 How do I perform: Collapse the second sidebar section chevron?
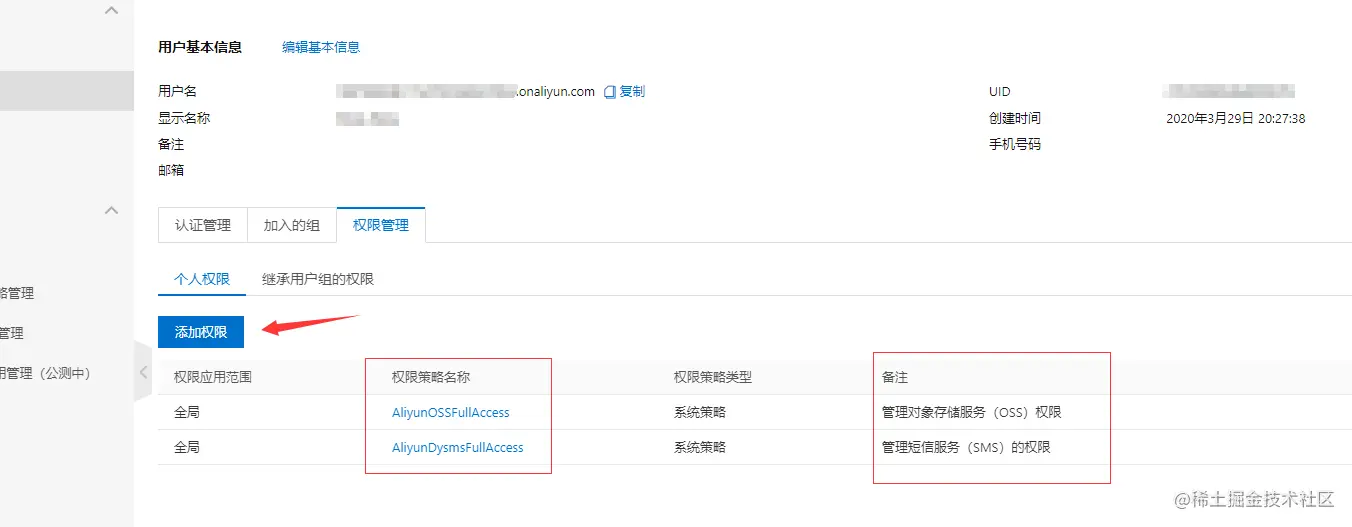(111, 211)
